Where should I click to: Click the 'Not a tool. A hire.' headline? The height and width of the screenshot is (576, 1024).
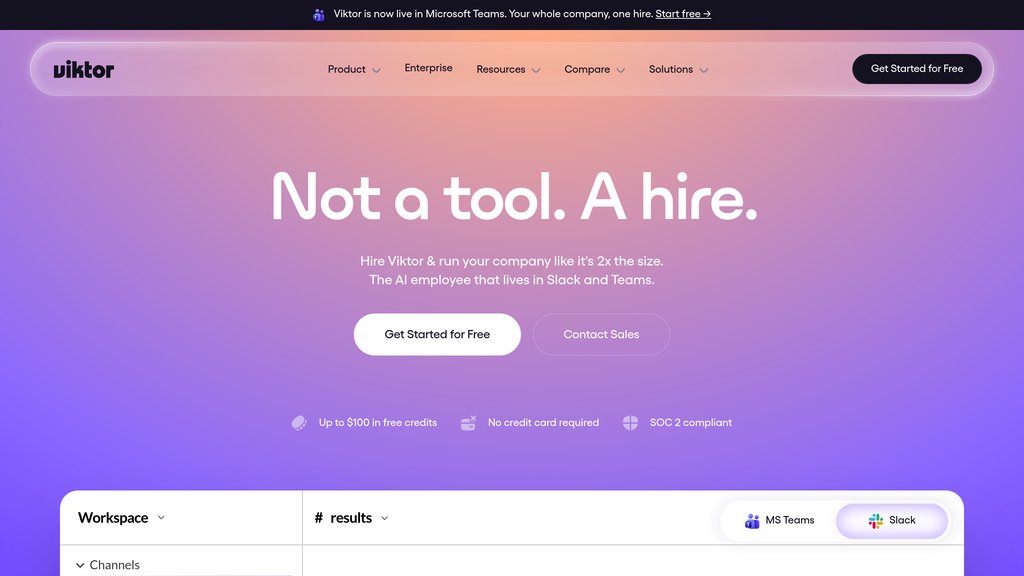(x=514, y=197)
